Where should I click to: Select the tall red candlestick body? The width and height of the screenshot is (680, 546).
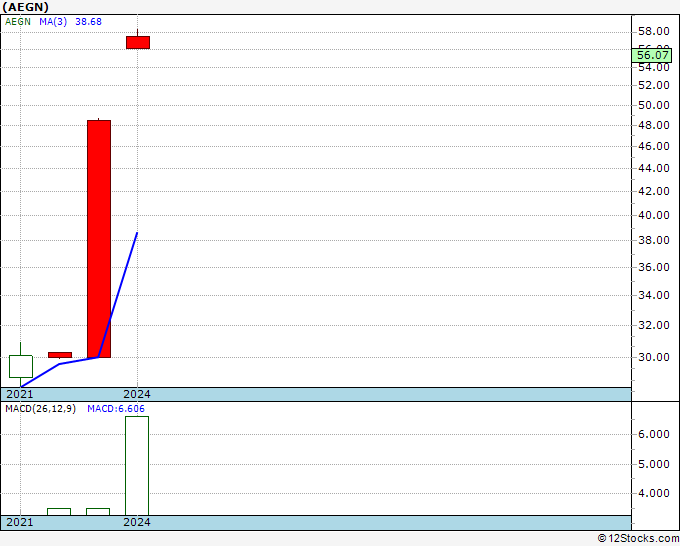point(99,239)
